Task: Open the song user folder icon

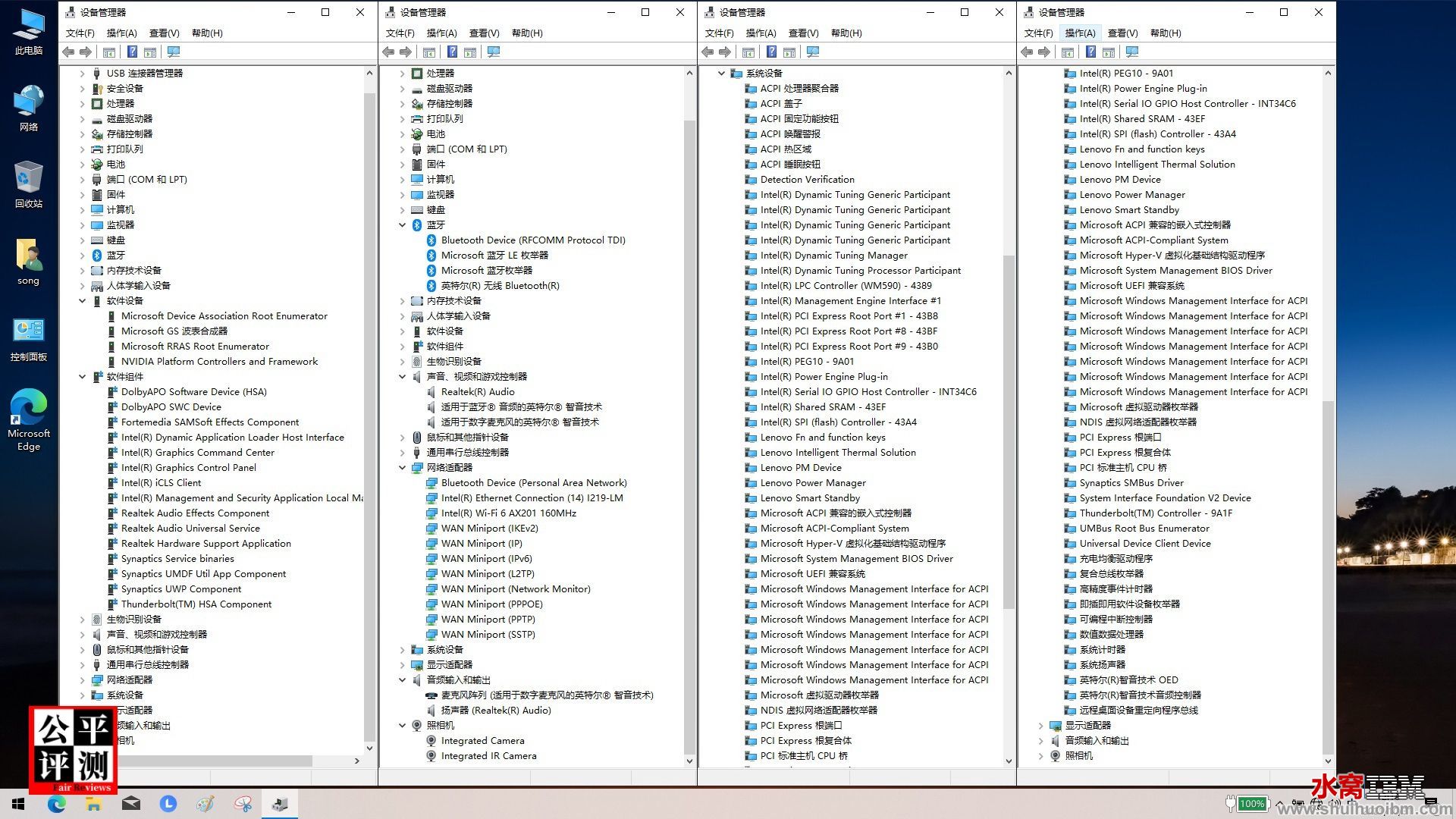Action: 29,262
